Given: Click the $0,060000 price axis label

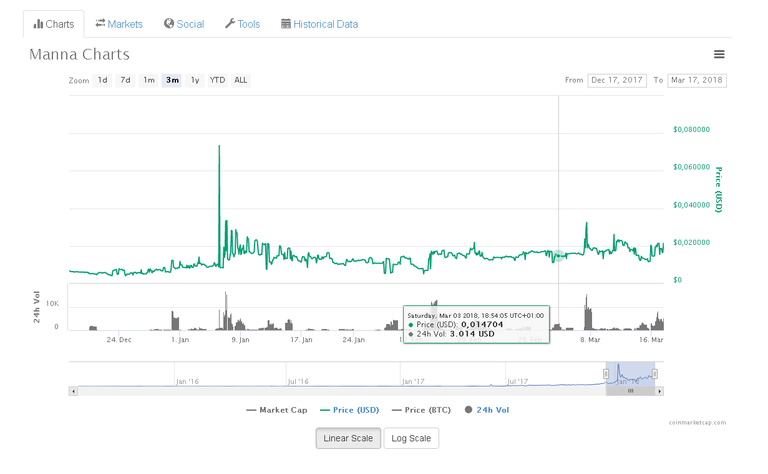Looking at the screenshot, I should point(691,167).
